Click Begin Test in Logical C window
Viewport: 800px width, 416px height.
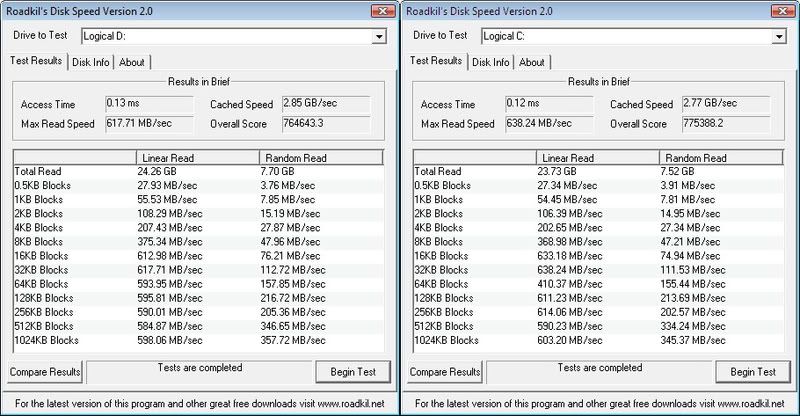[x=753, y=372]
